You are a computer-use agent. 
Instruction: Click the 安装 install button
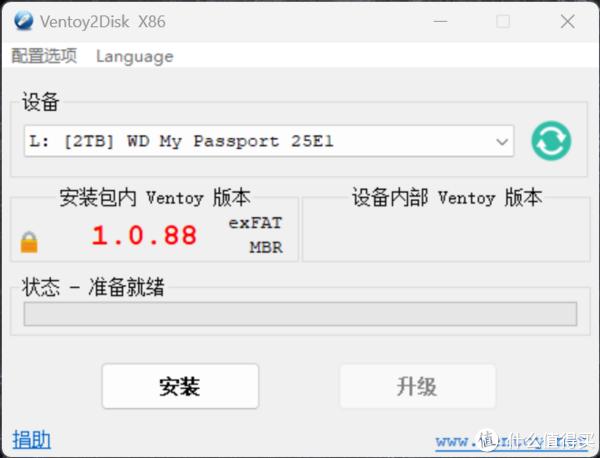(180, 386)
